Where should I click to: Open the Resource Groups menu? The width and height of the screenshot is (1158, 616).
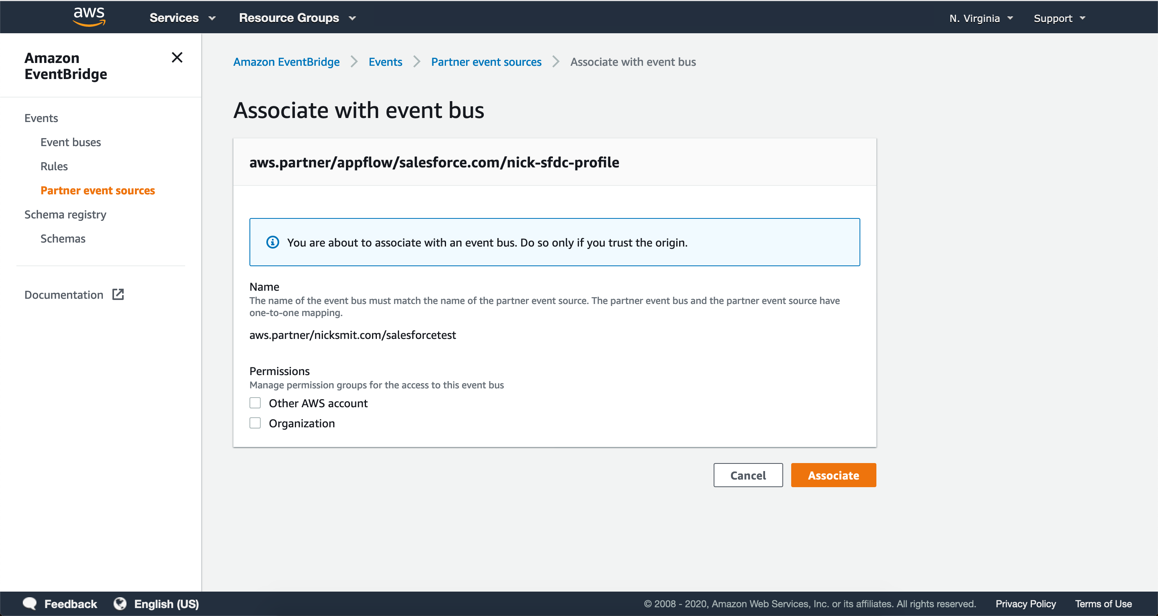click(x=297, y=18)
